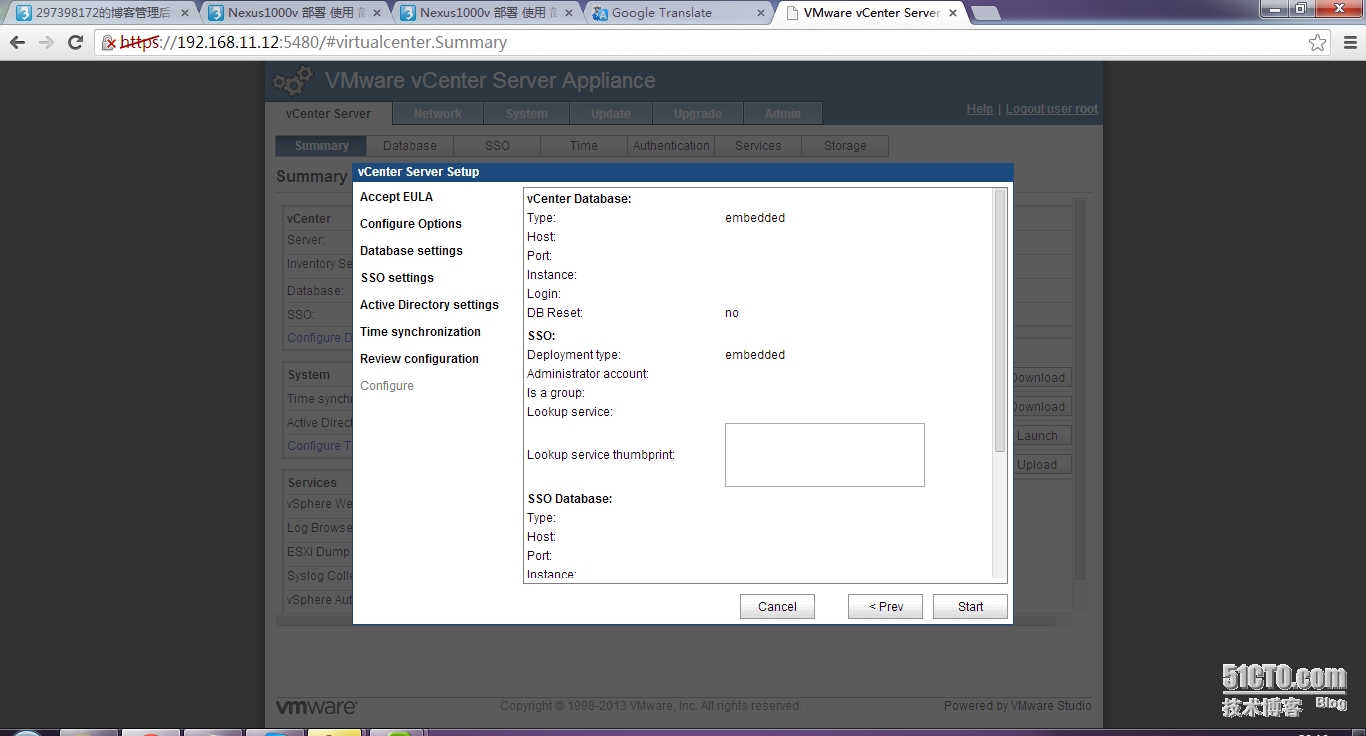Close the Google Translate tab
The image size is (1366, 736).
761,13
